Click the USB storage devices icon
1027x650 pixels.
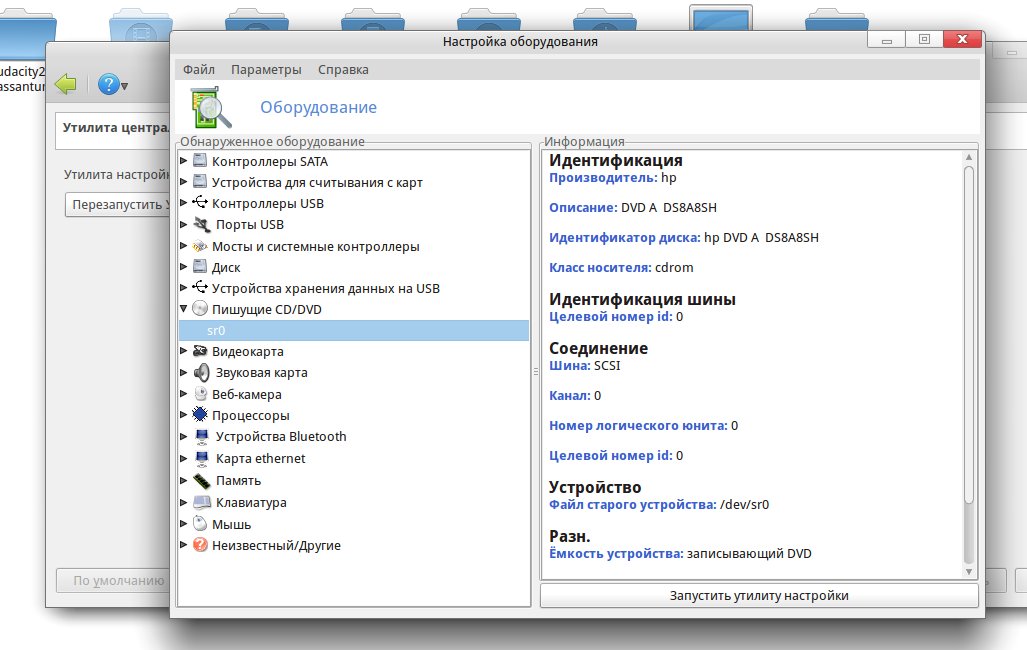pyautogui.click(x=200, y=288)
